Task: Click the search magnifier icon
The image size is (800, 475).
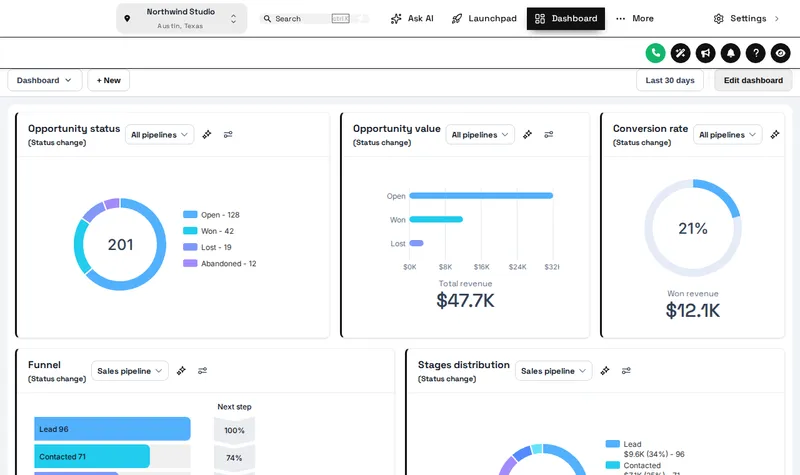Action: point(267,19)
